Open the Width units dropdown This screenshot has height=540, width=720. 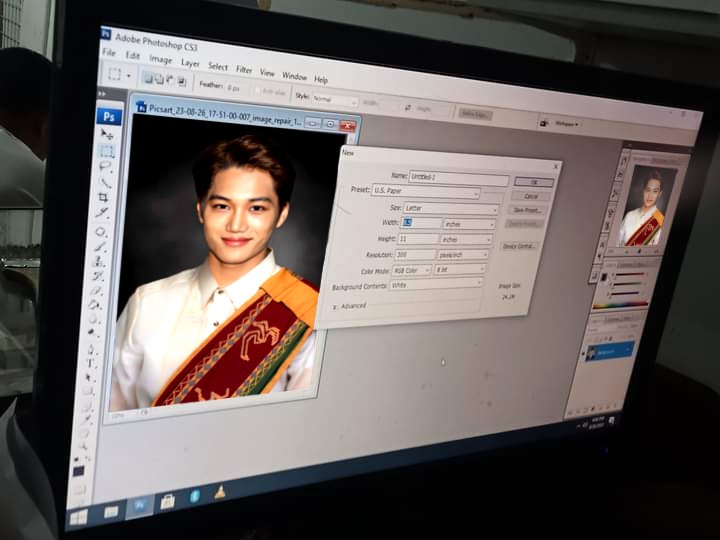click(x=468, y=224)
